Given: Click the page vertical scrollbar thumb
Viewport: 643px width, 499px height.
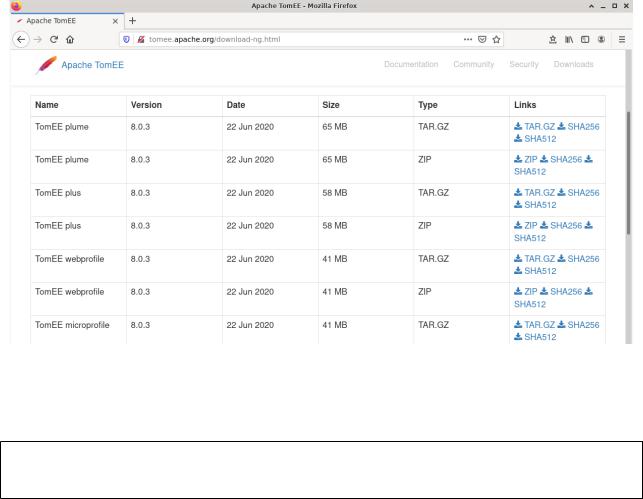Looking at the screenshot, I should tap(628, 173).
